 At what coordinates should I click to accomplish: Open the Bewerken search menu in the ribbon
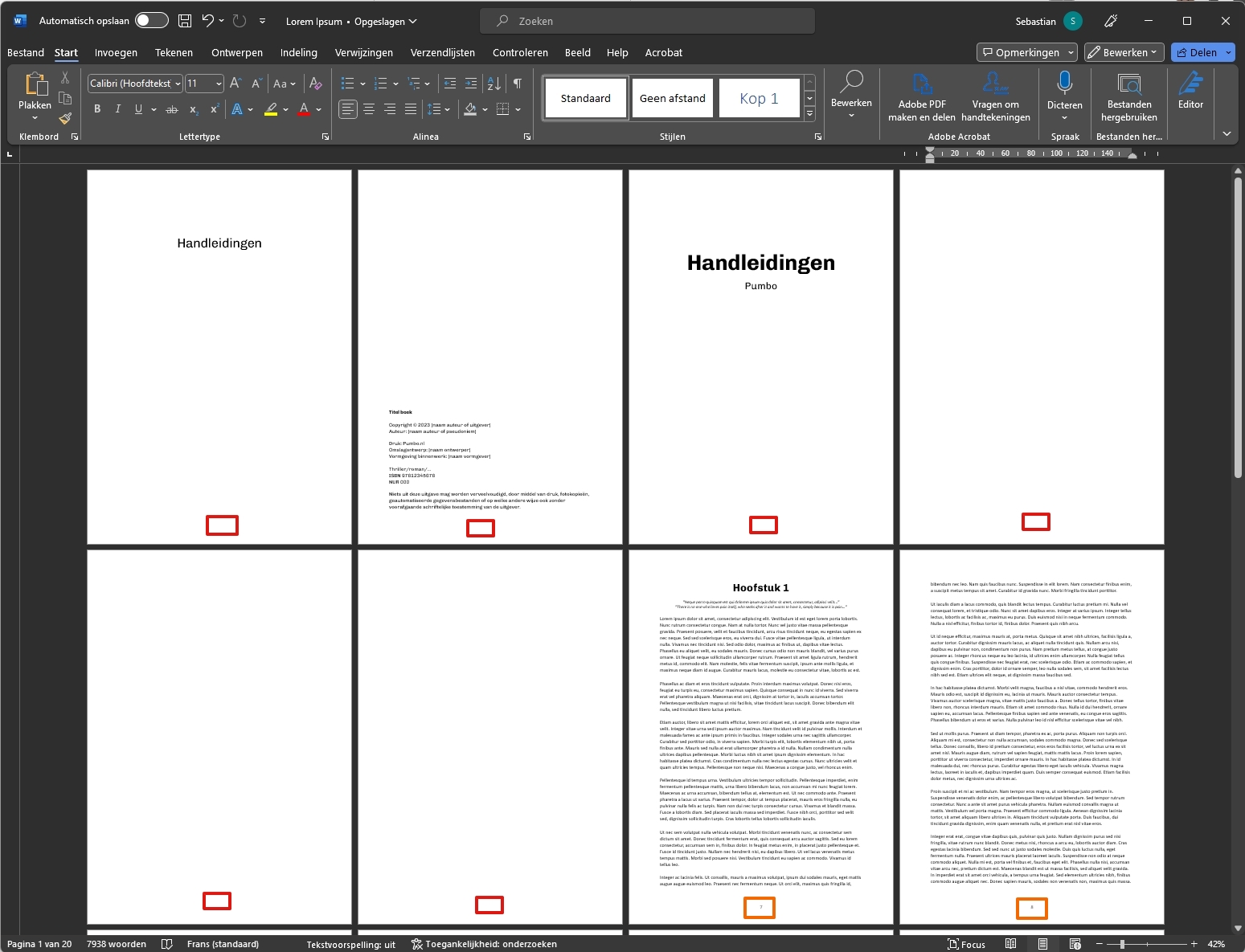[851, 95]
